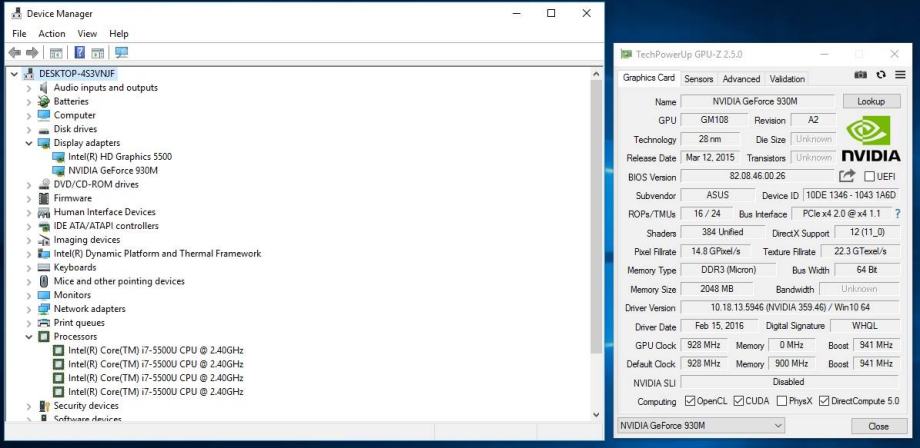Expand the Human Interface Devices node
Viewport: 920px width, 448px height.
click(x=29, y=212)
